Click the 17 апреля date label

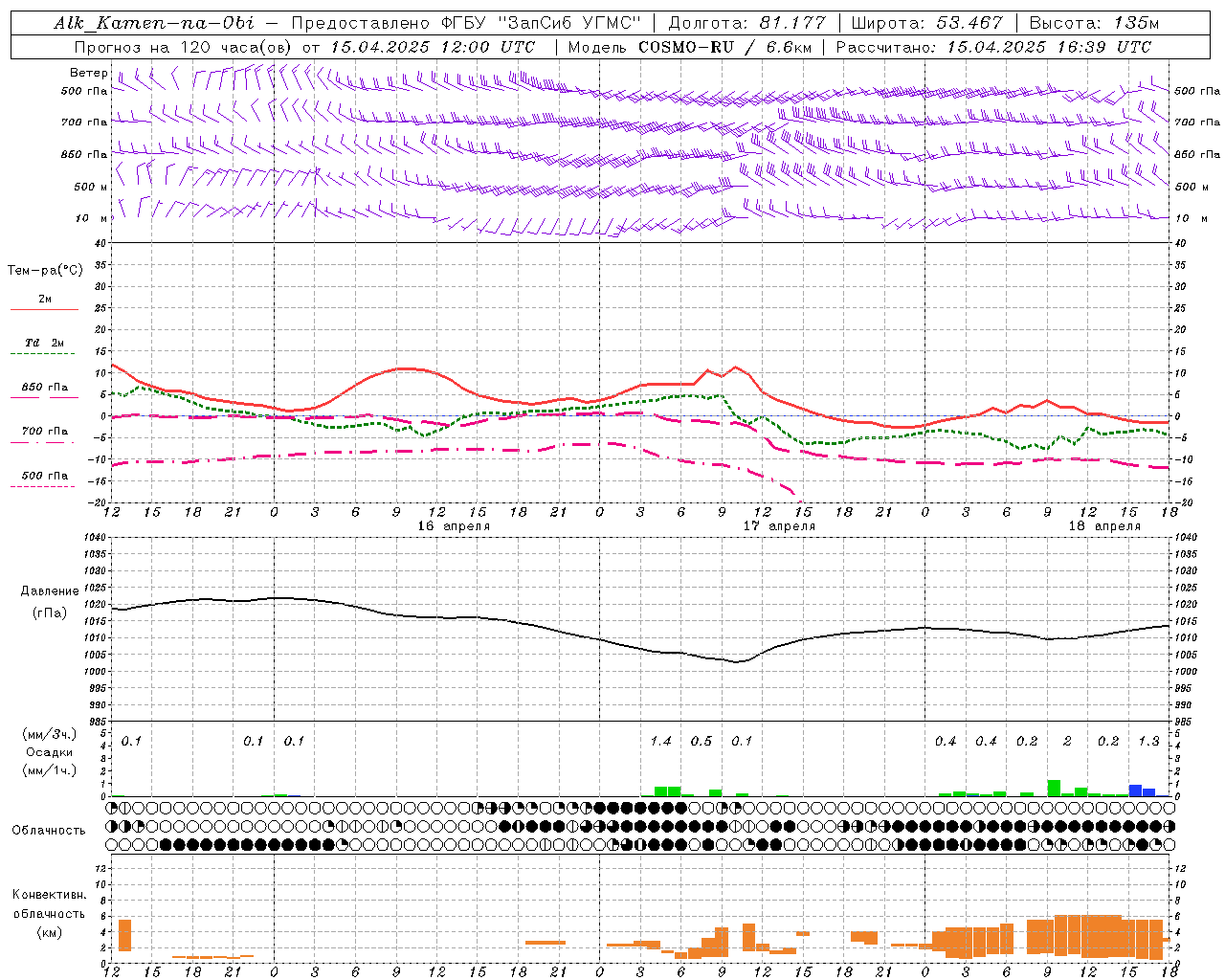[x=779, y=526]
